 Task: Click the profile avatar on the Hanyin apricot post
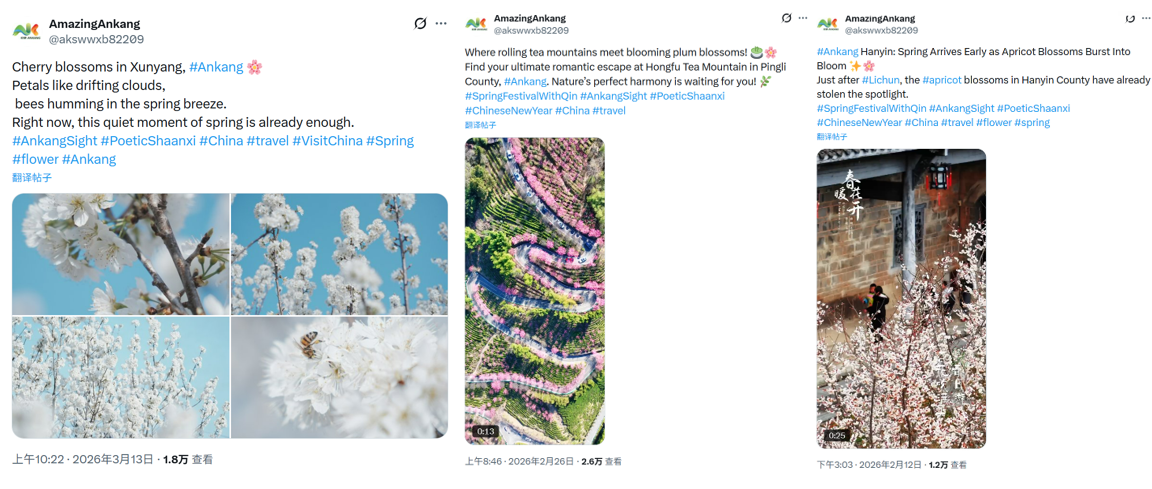click(827, 24)
